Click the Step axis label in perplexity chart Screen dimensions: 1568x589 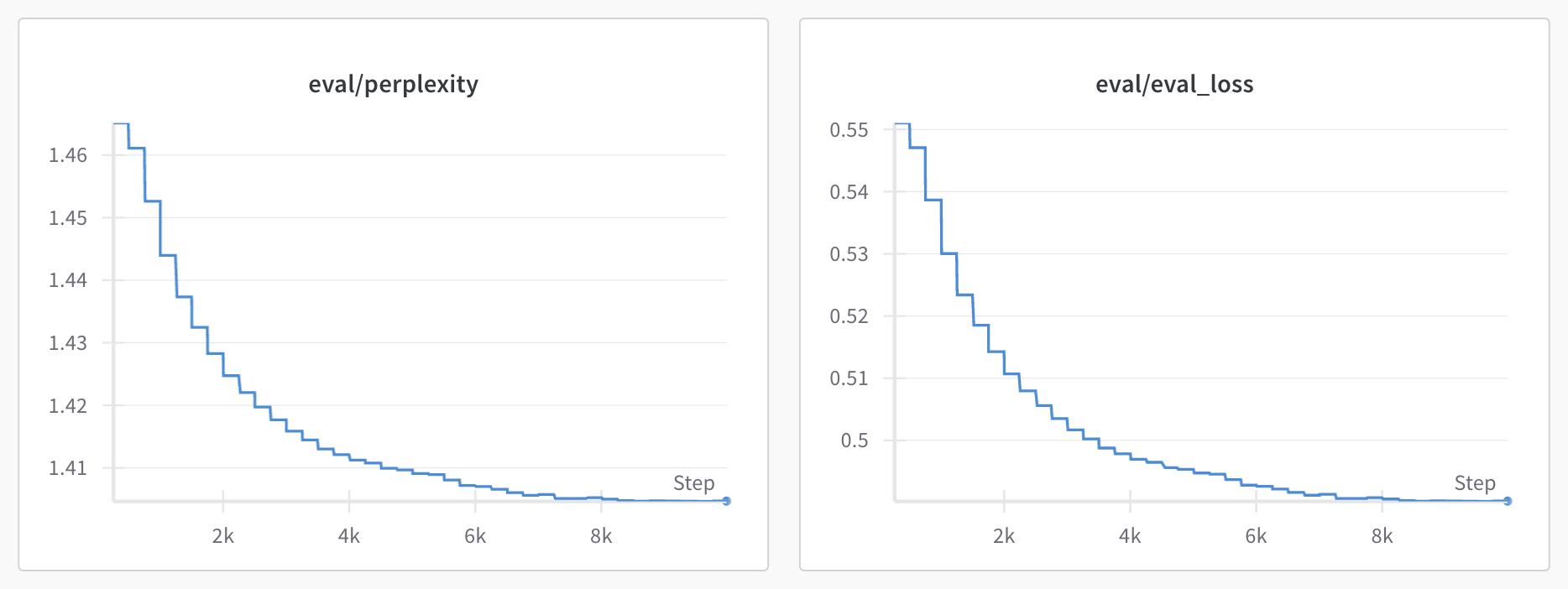pyautogui.click(x=693, y=483)
